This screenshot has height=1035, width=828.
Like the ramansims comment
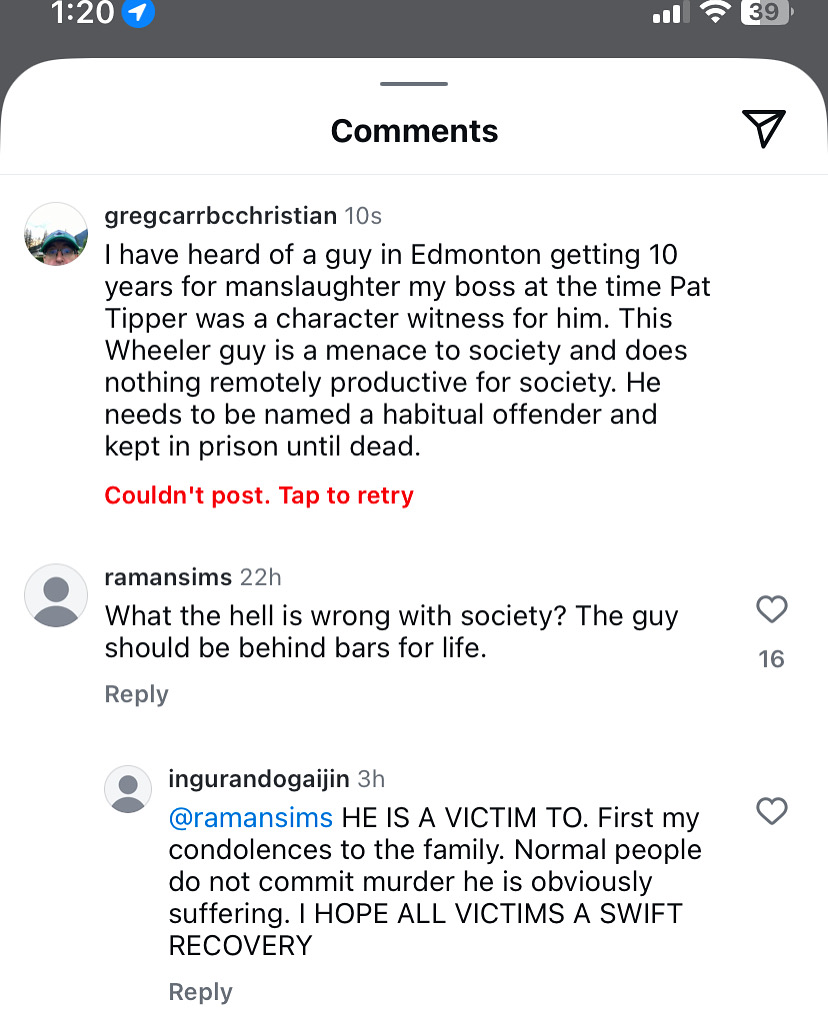pos(771,609)
